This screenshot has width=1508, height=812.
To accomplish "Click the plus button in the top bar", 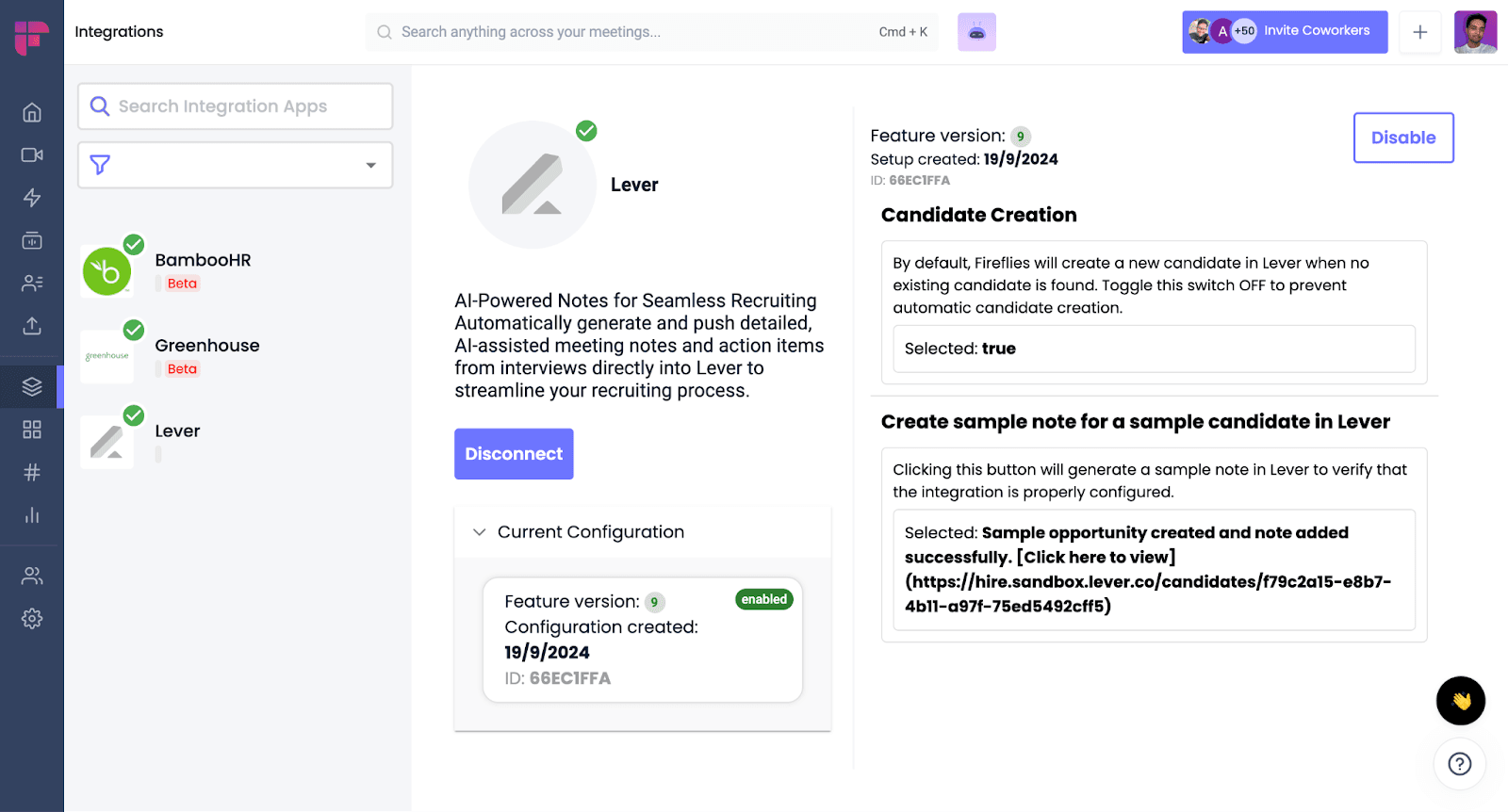I will 1420,32.
